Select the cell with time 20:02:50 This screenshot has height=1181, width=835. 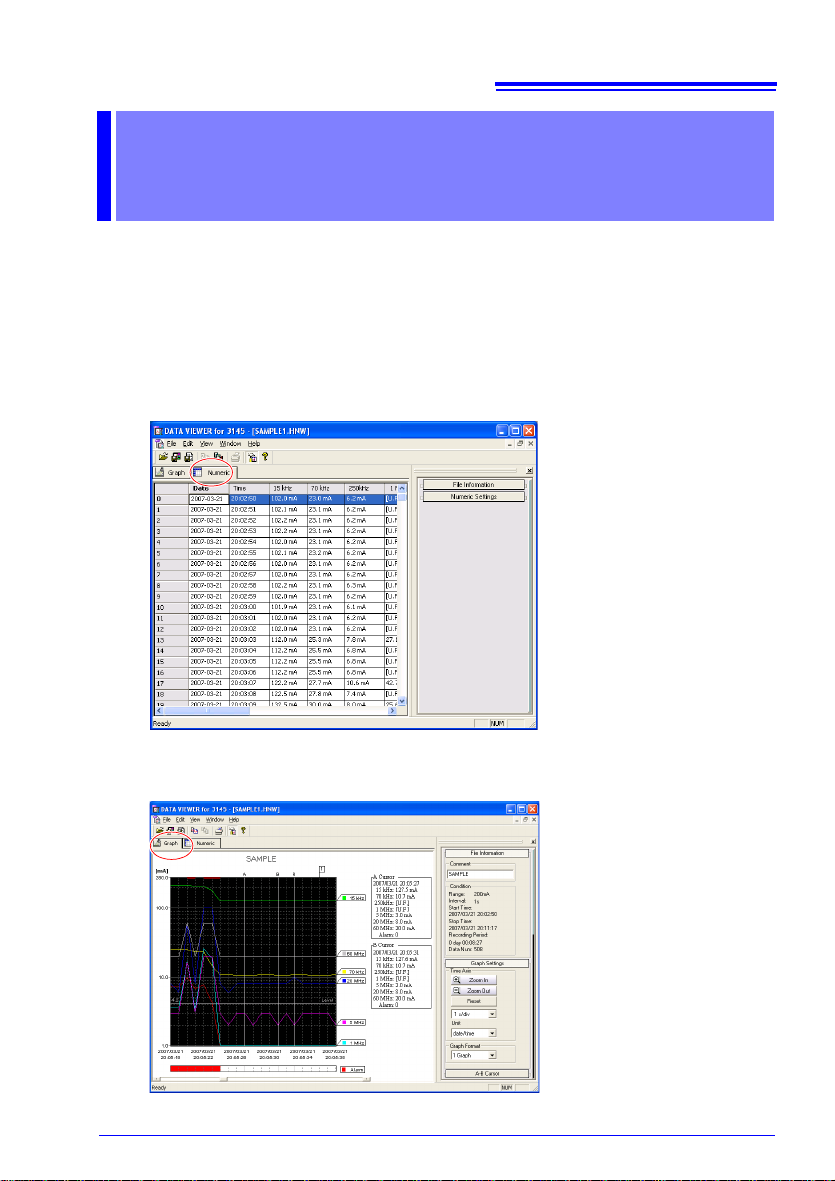point(248,499)
